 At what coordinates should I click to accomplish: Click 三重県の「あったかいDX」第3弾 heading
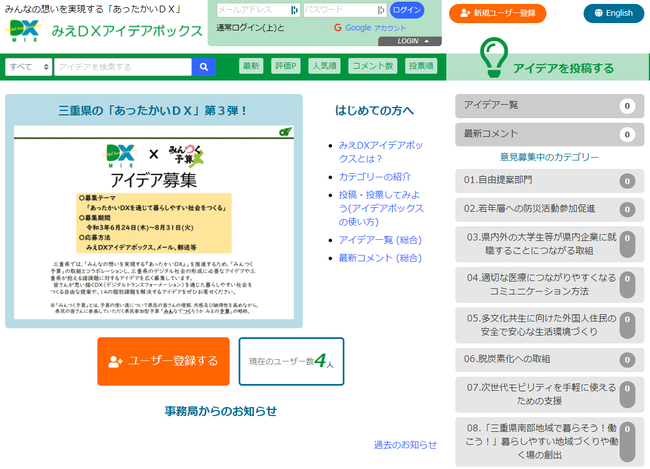[152, 111]
